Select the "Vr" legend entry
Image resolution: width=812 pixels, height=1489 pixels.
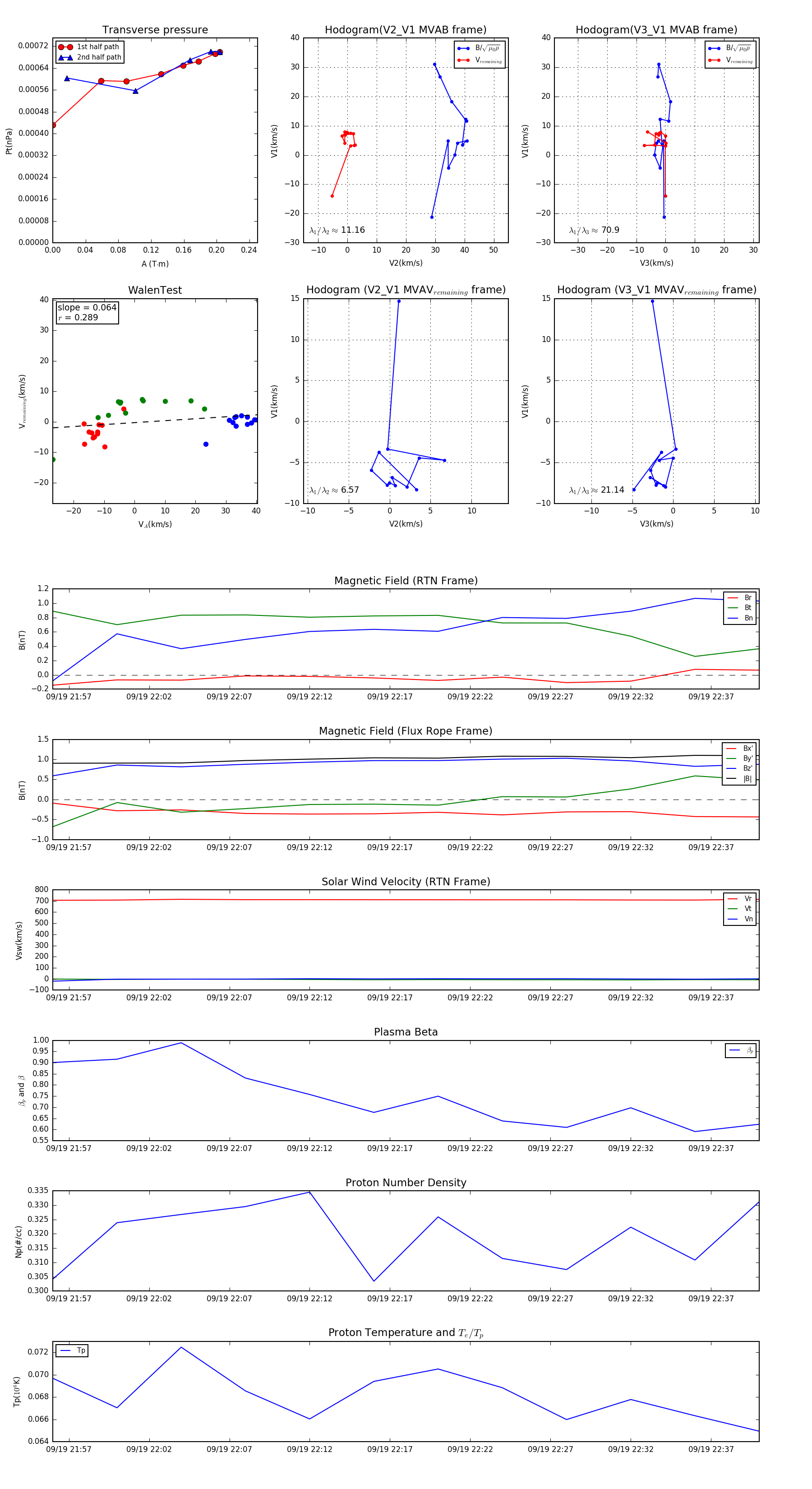[740, 899]
